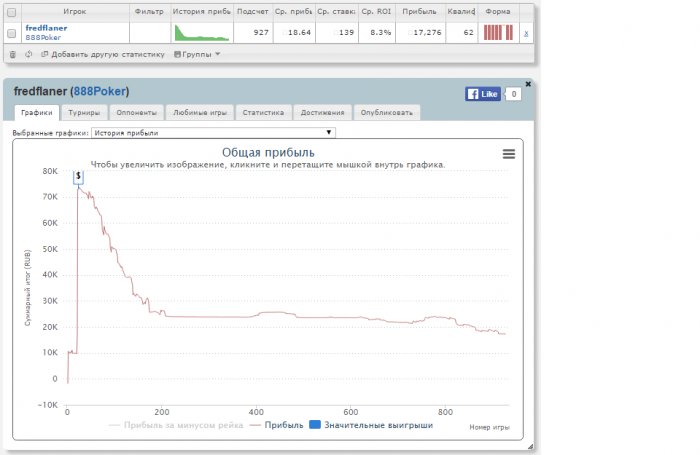
Task: Click the red Форма bars graphic
Action: pyautogui.click(x=498, y=33)
